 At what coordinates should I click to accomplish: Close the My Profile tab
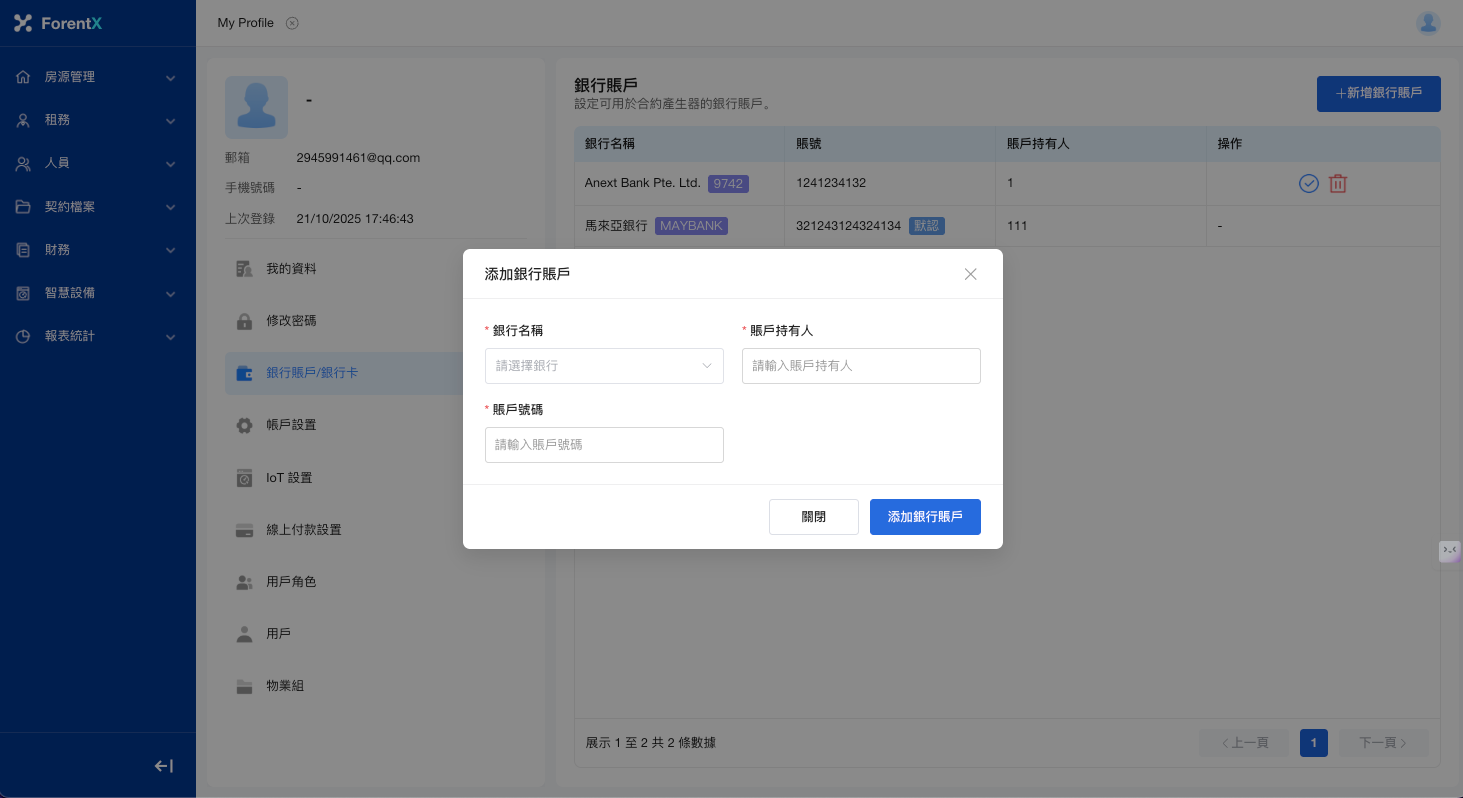(292, 23)
